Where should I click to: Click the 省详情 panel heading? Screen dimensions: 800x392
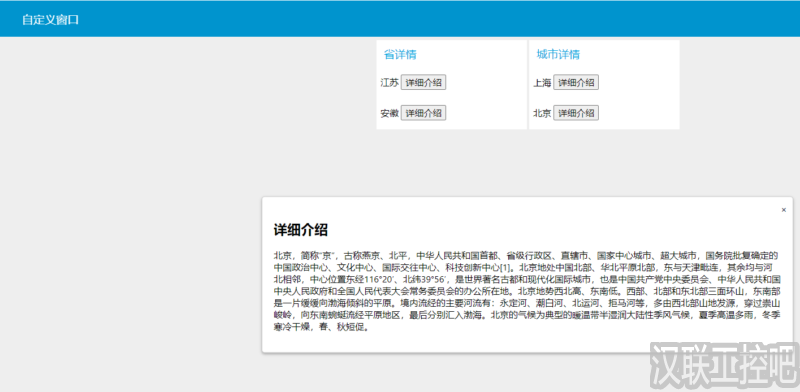pyautogui.click(x=401, y=55)
